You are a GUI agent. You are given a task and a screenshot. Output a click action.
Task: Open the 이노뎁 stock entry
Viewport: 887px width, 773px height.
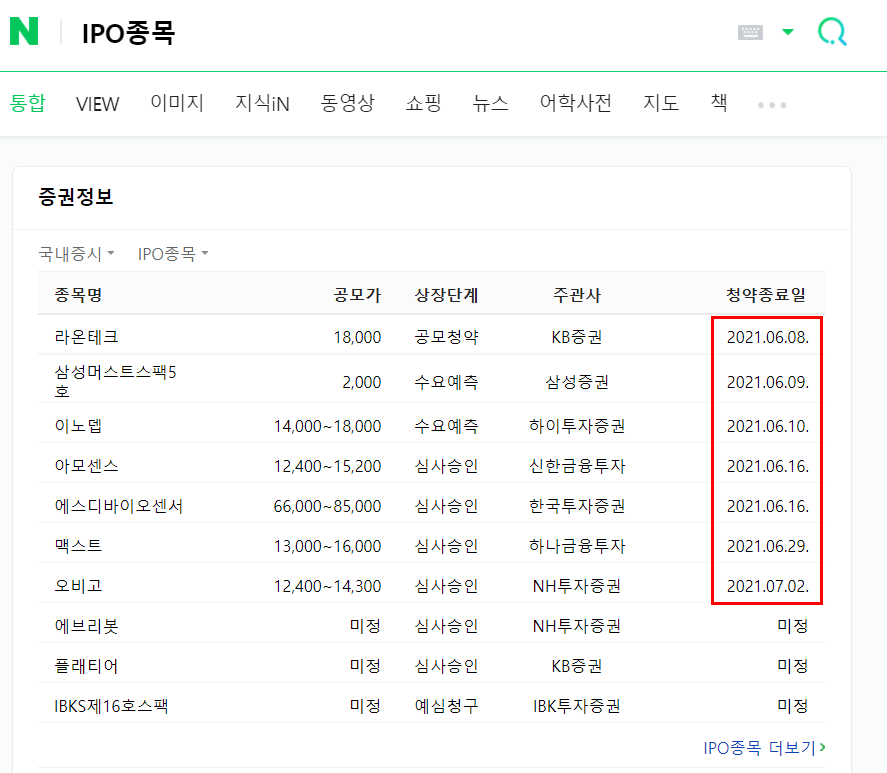(78, 426)
